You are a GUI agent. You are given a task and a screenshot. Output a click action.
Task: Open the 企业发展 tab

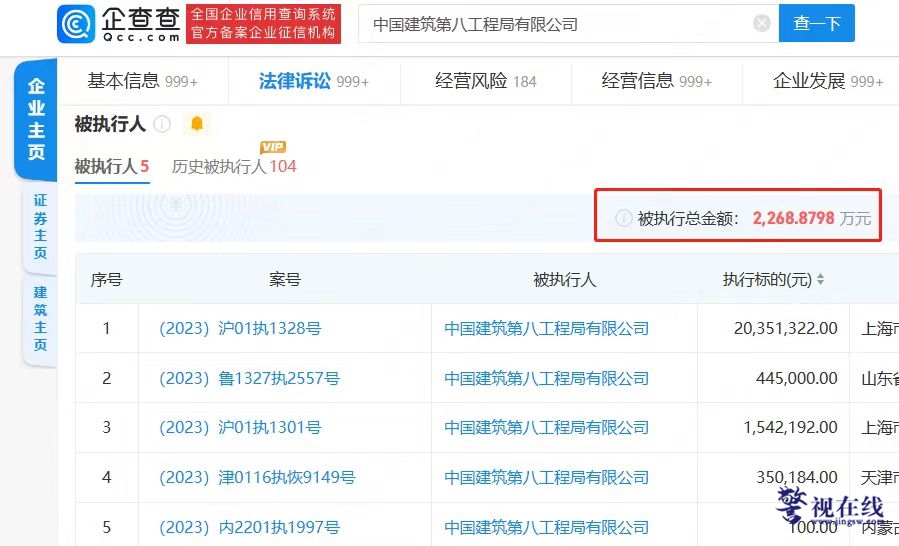coord(828,81)
